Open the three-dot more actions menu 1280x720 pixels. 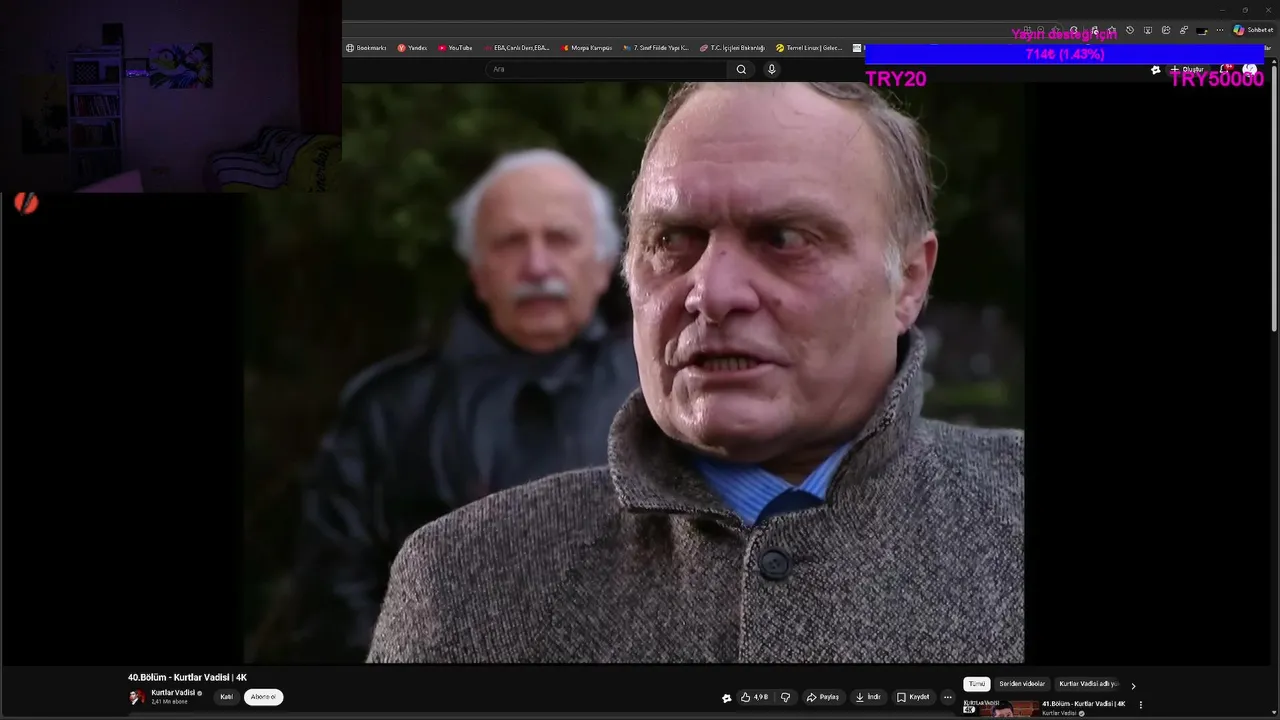click(x=947, y=697)
